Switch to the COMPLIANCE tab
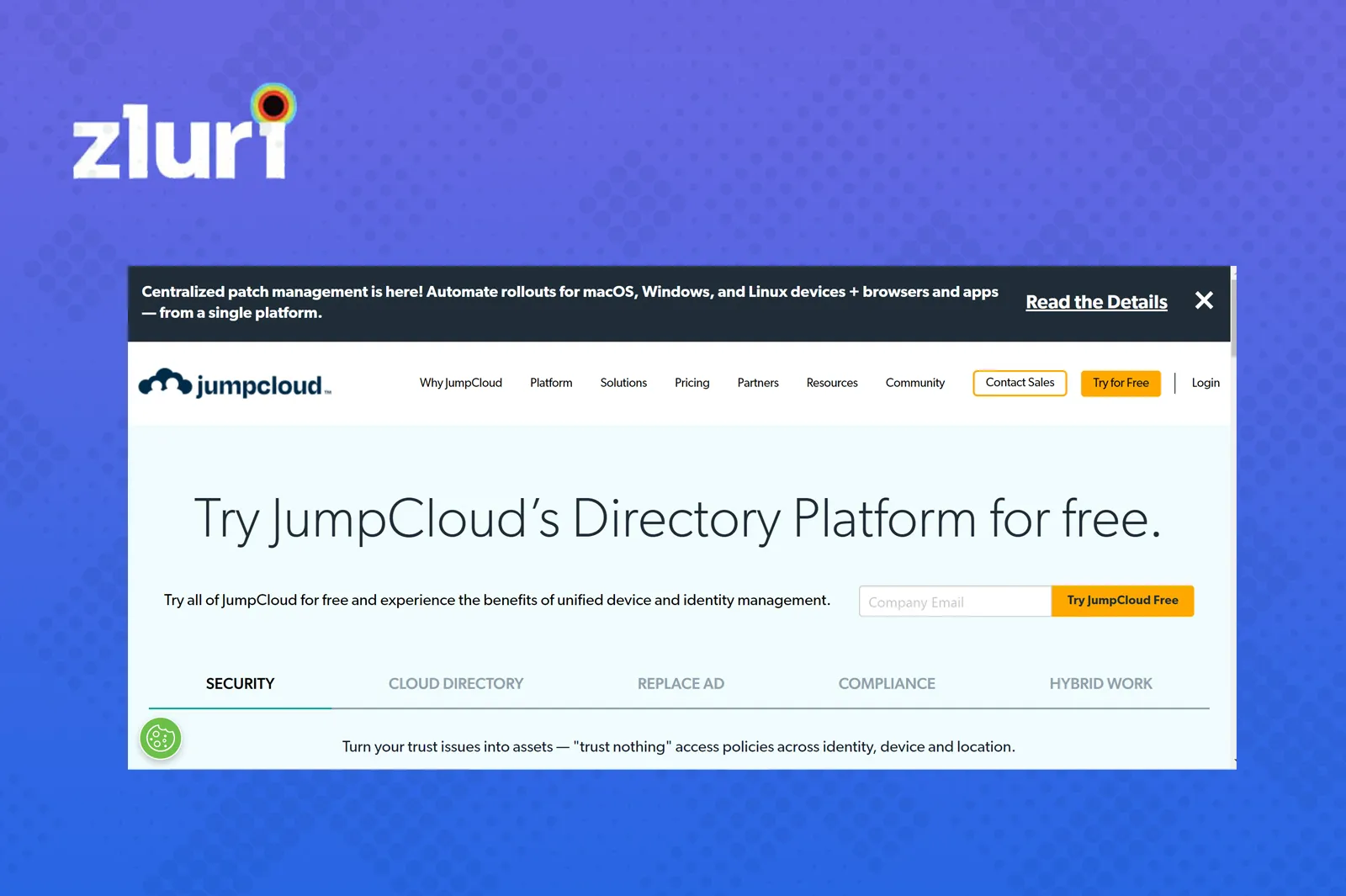Image resolution: width=1346 pixels, height=896 pixels. pyautogui.click(x=887, y=684)
